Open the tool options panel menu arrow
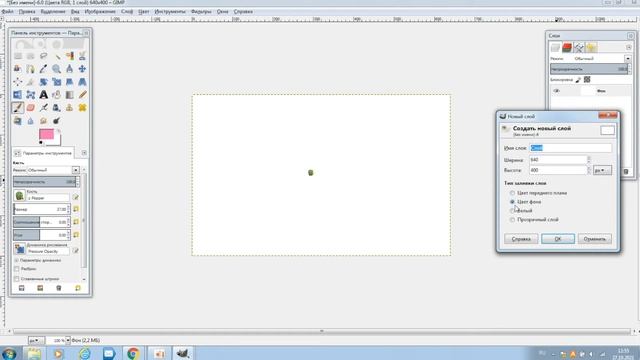640x360 pixels. coord(84,153)
